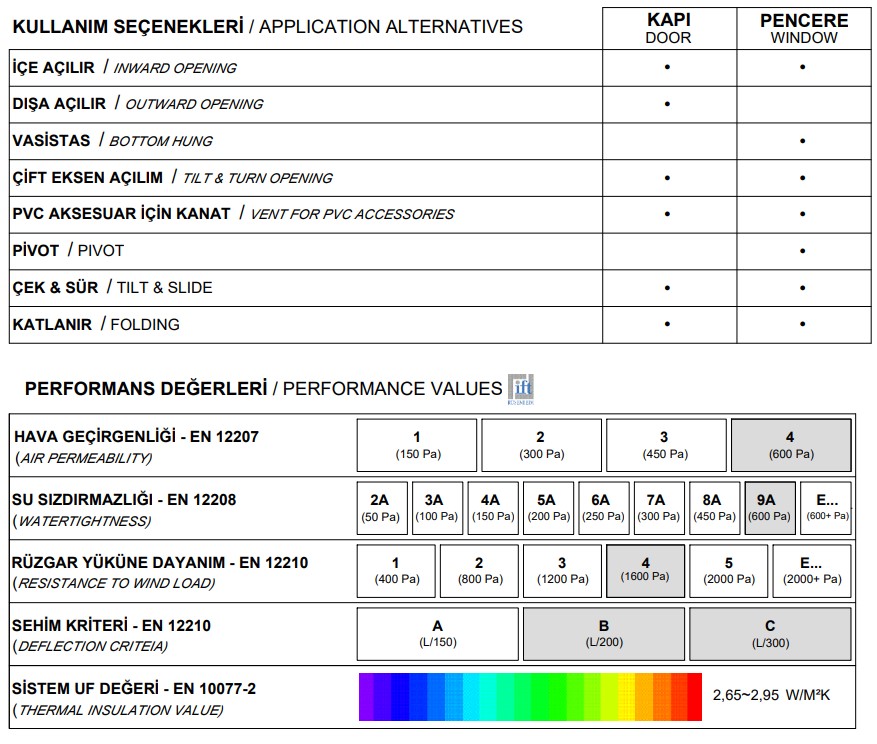This screenshot has height=744, width=877.
Task: Click the ÇEK & SÜR / TILT & SLIDE label
Action: (112, 287)
